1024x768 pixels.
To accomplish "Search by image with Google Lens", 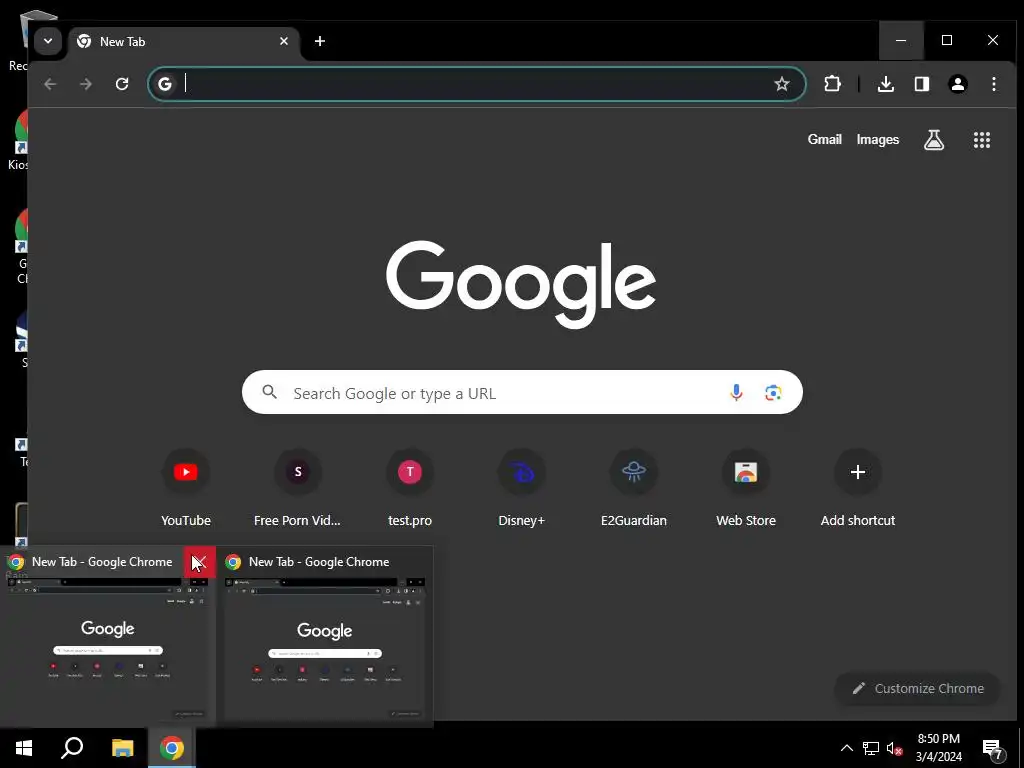I will (x=773, y=392).
